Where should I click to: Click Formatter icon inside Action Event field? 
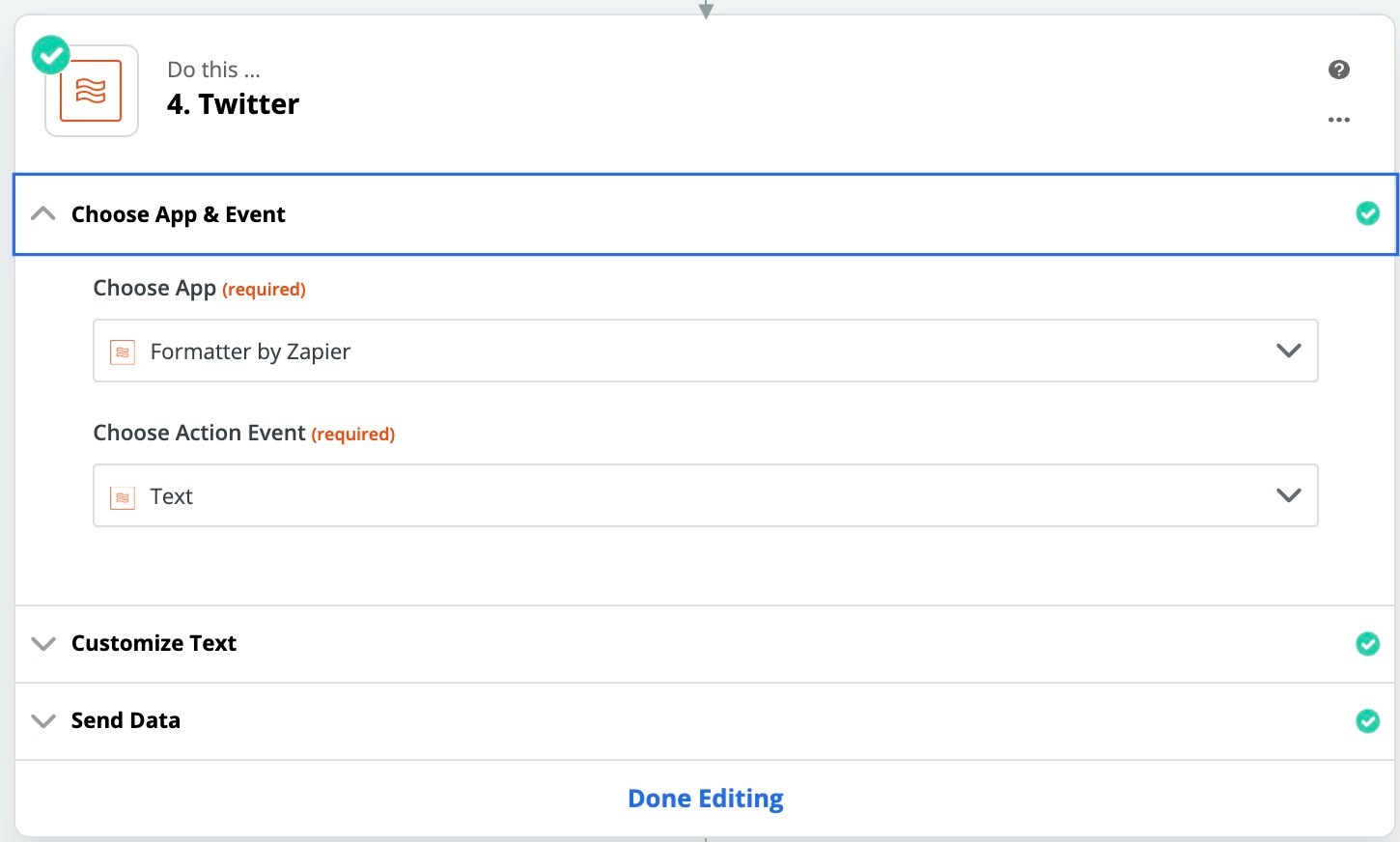tap(123, 497)
